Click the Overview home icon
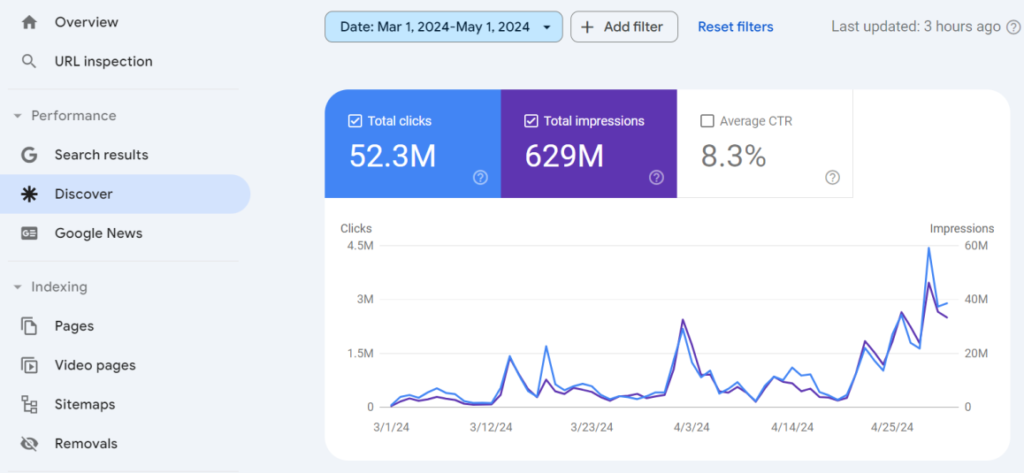The width and height of the screenshot is (1024, 473). (29, 22)
